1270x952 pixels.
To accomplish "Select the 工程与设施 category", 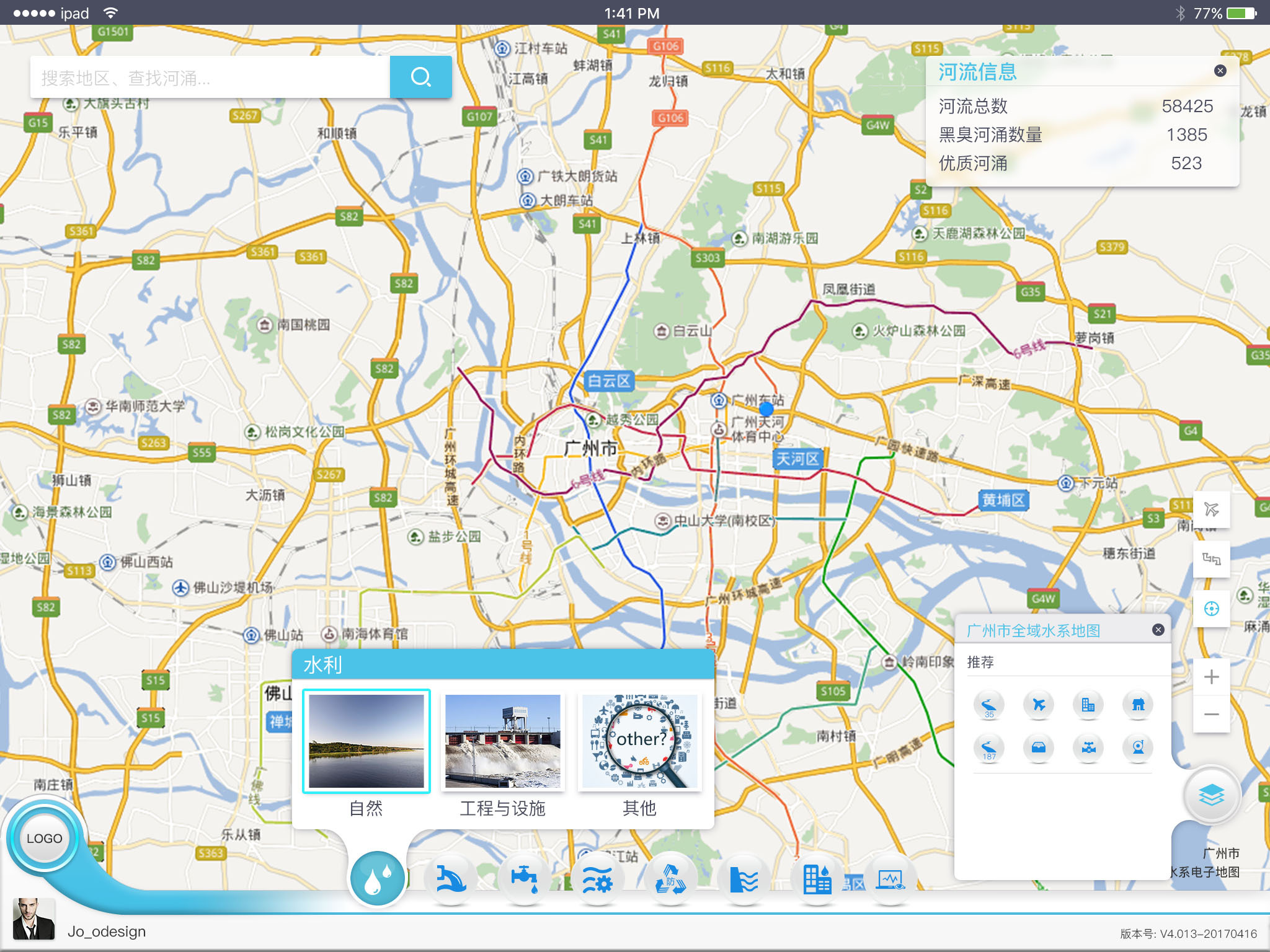I will pos(502,741).
